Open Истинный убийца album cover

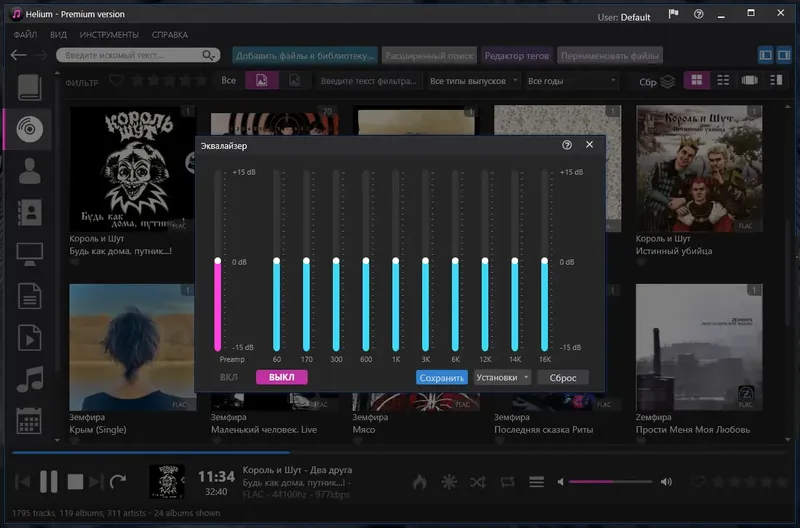click(x=699, y=168)
